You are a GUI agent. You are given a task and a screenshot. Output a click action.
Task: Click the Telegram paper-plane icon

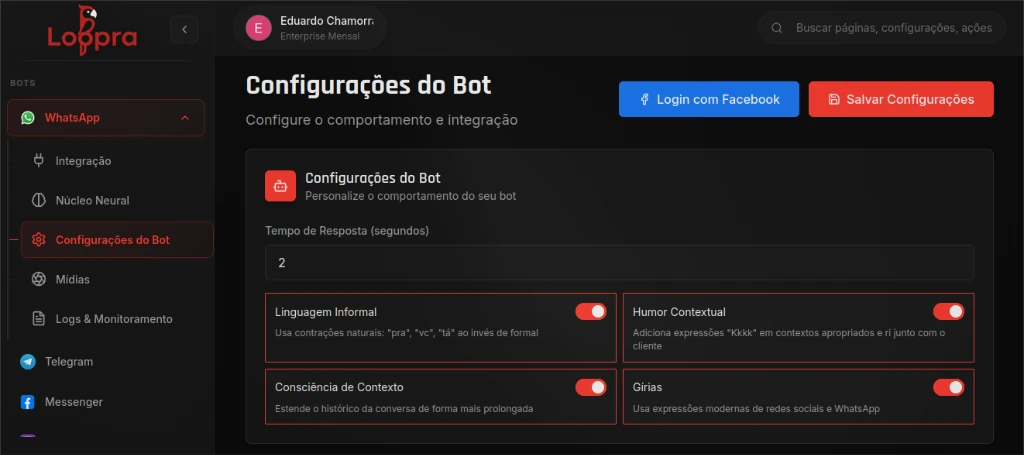point(28,362)
